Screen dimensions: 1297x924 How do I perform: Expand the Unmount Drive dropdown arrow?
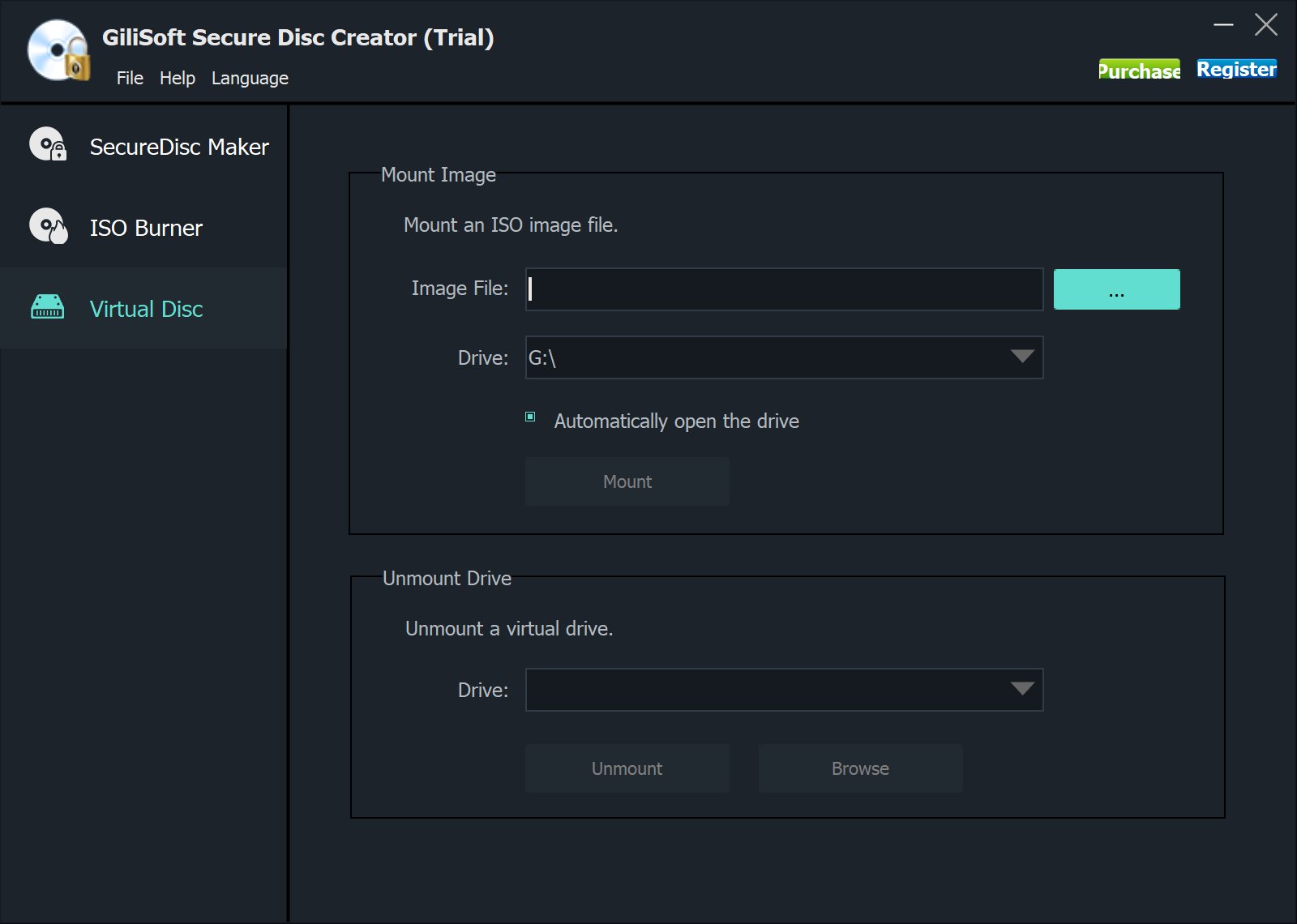pyautogui.click(x=1021, y=689)
